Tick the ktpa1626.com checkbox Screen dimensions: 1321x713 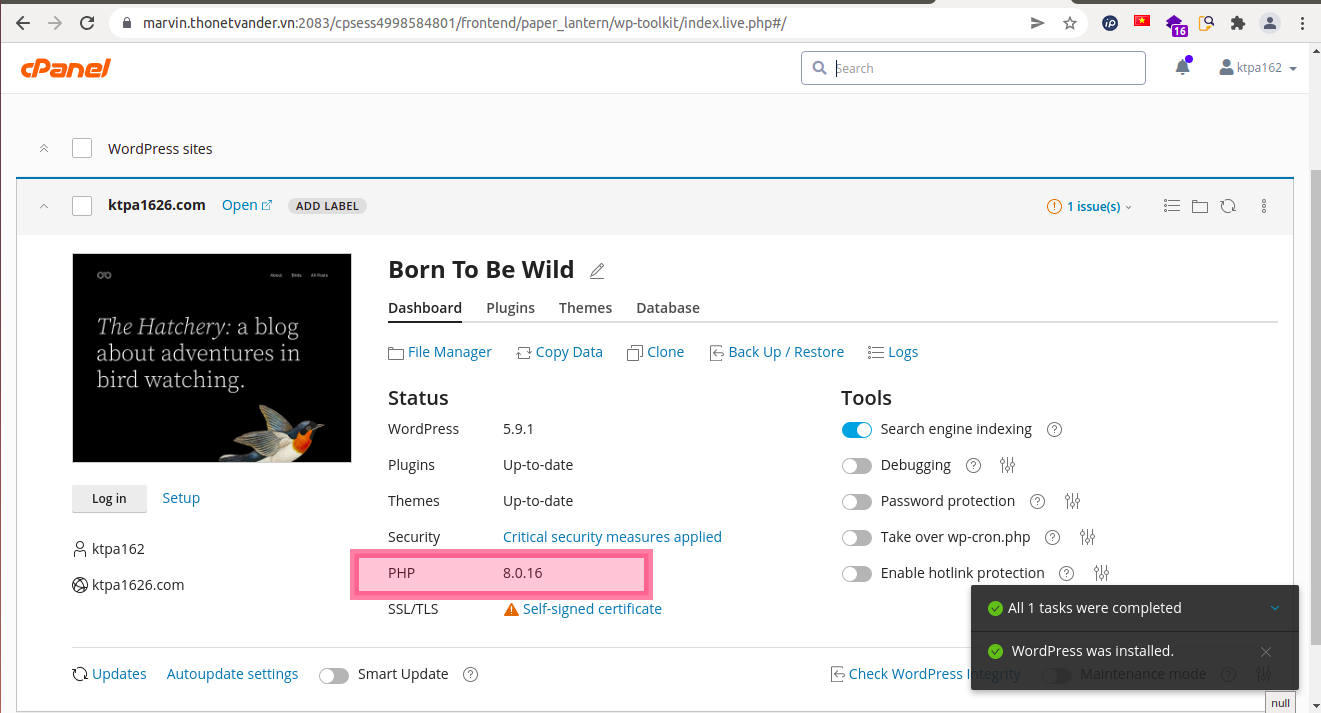click(x=82, y=206)
